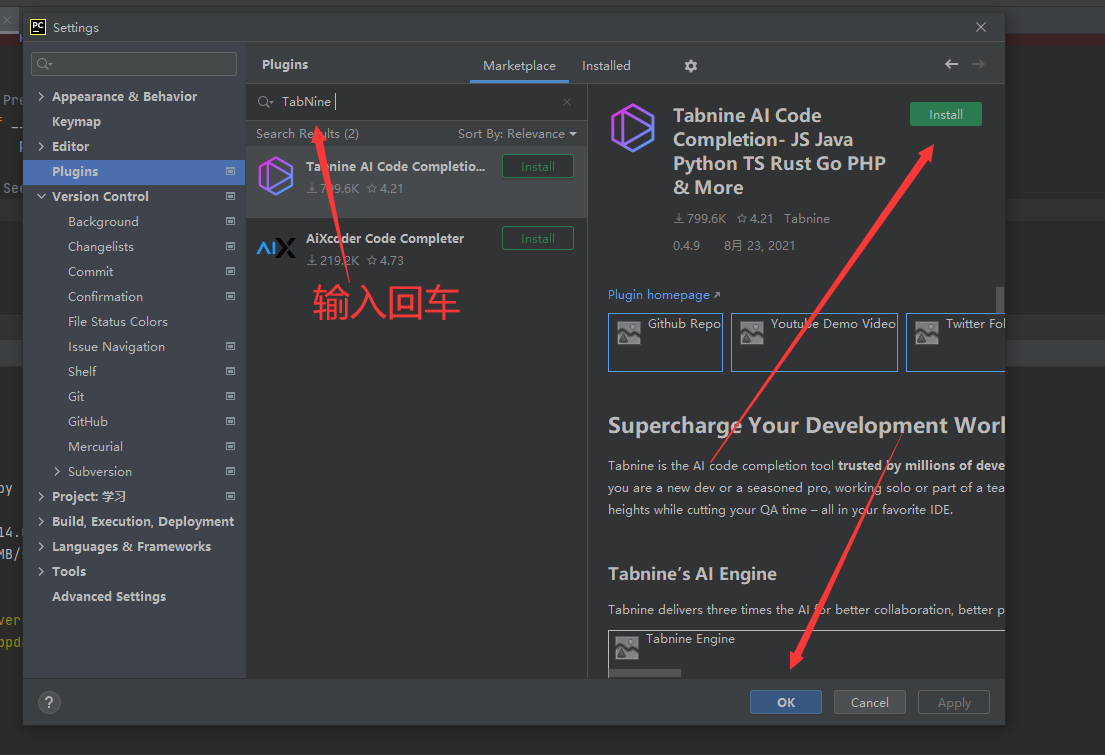Image resolution: width=1105 pixels, height=755 pixels.
Task: Click the Apply button
Action: coord(954,702)
